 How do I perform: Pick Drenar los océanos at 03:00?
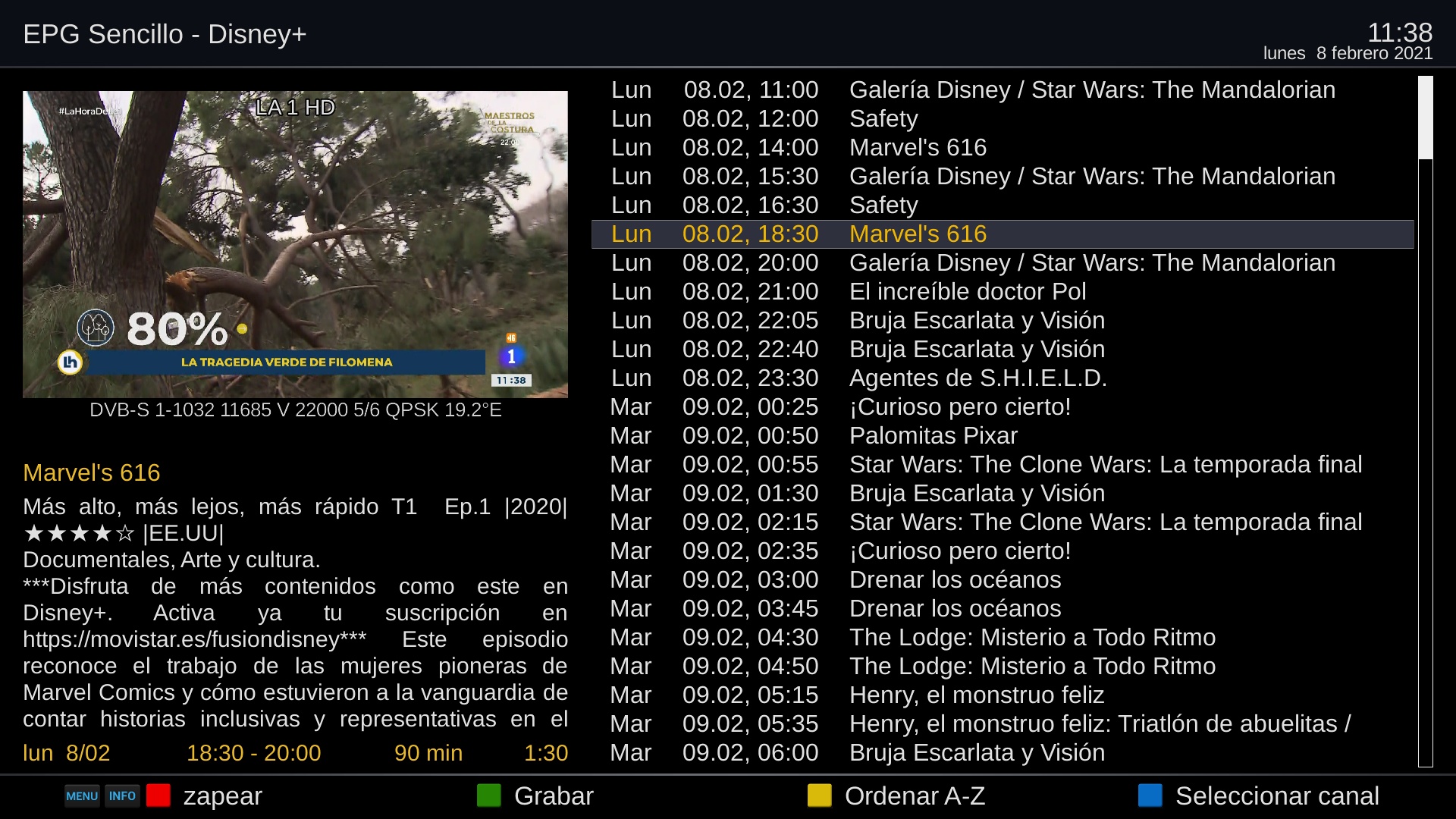pos(955,580)
